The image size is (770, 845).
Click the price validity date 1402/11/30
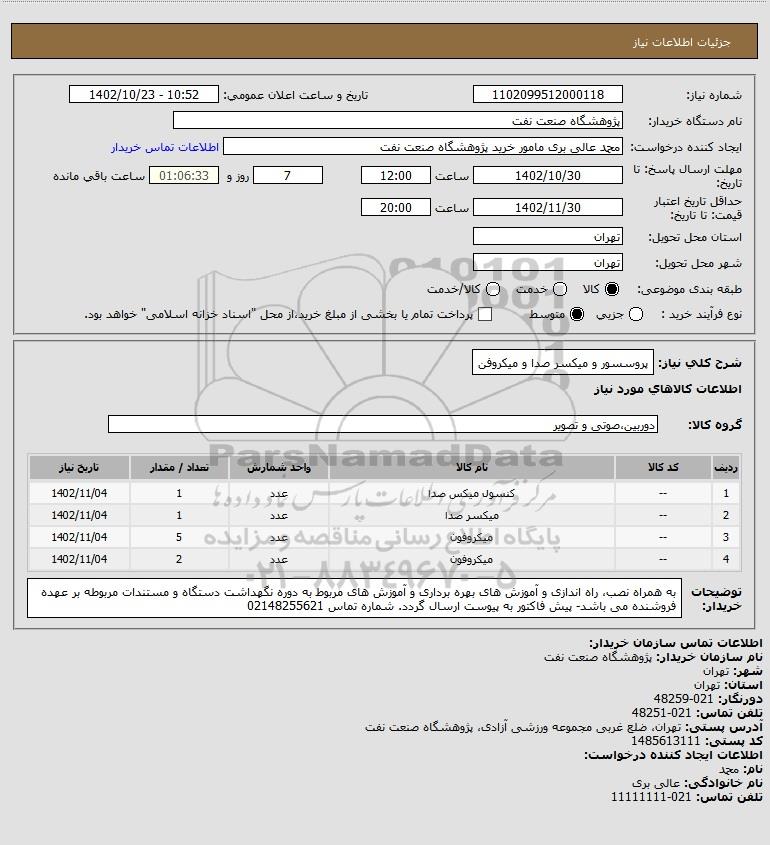pyautogui.click(x=547, y=207)
